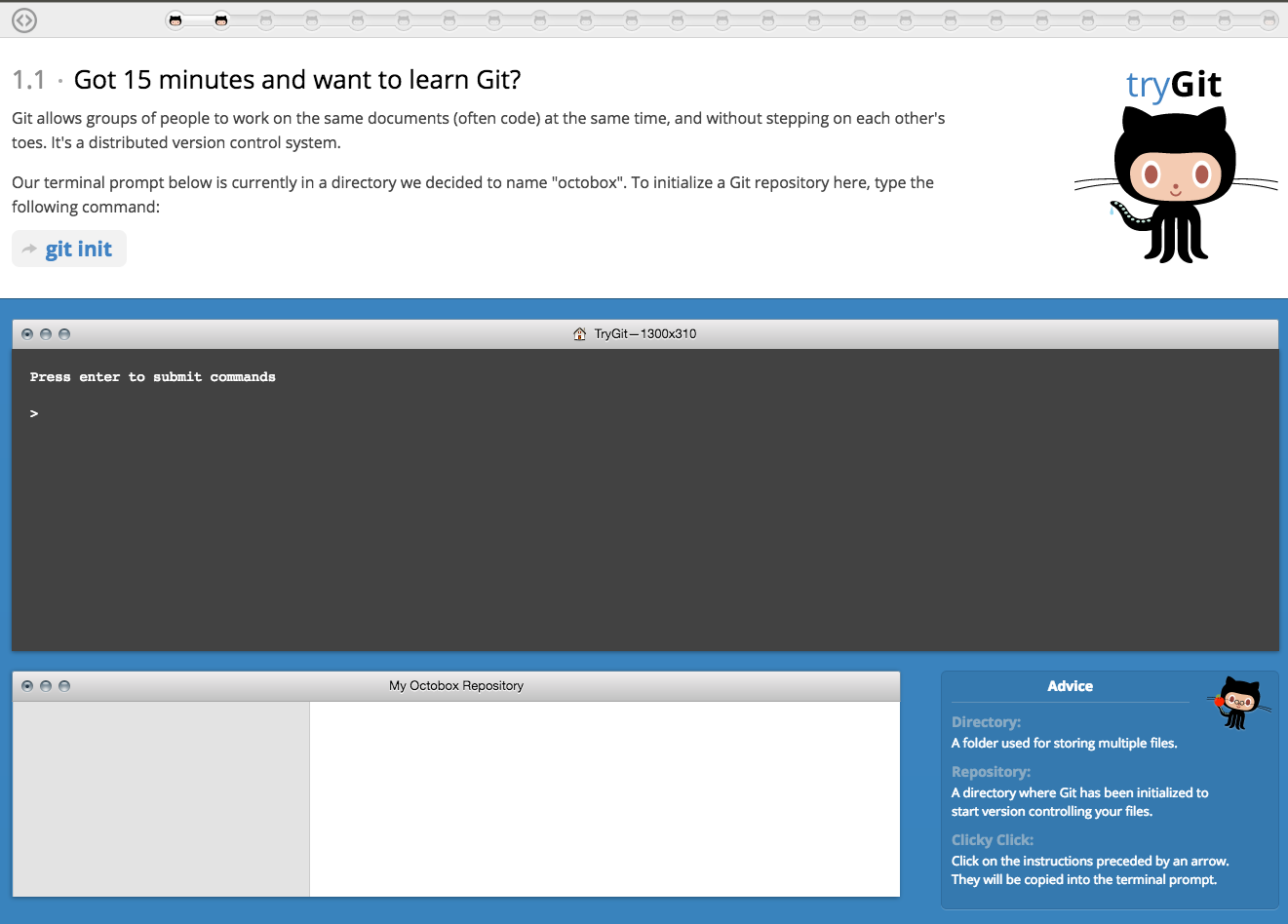Click the octocat icon in Advice panel

click(x=1239, y=702)
